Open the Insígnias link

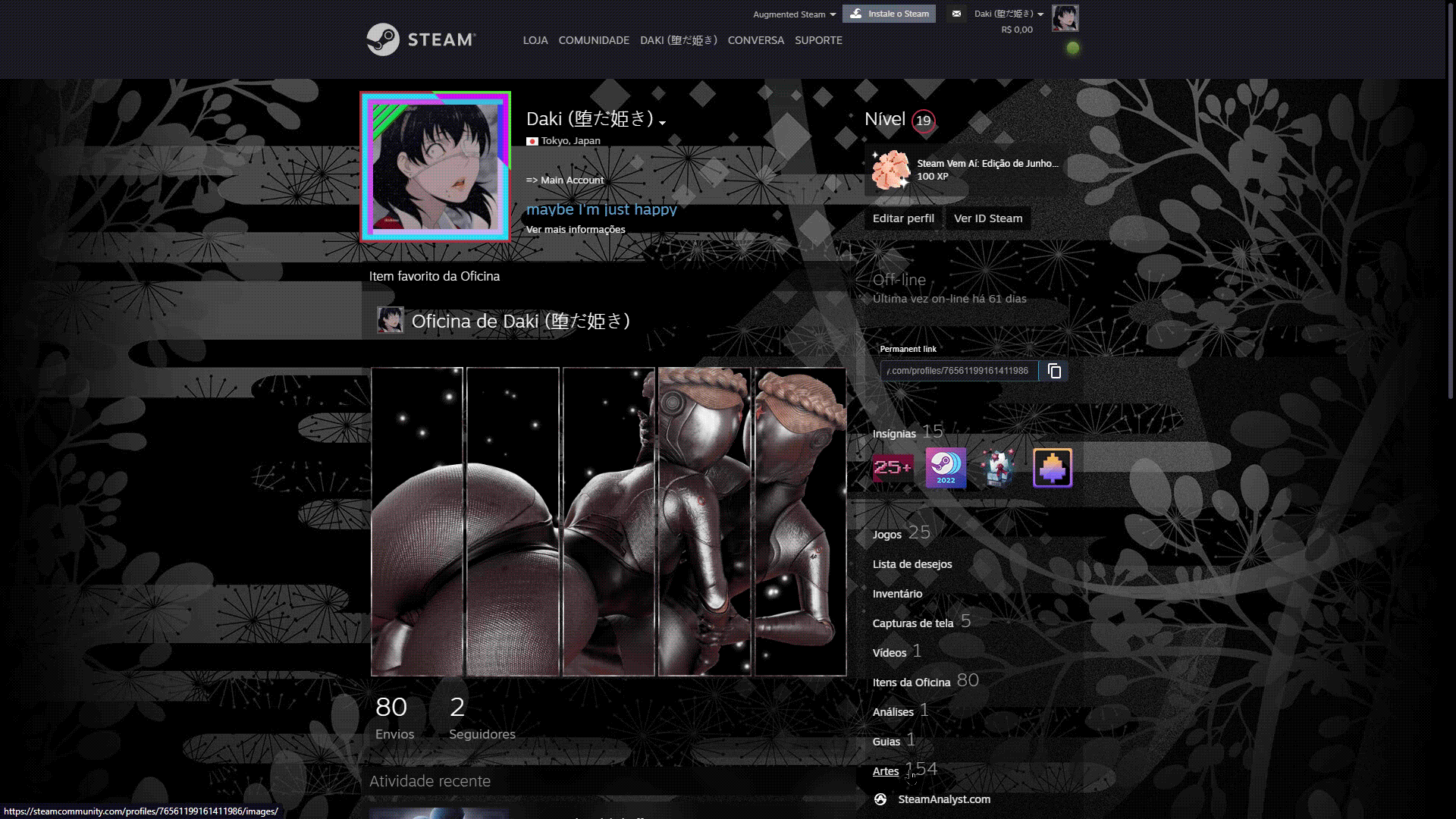(894, 434)
